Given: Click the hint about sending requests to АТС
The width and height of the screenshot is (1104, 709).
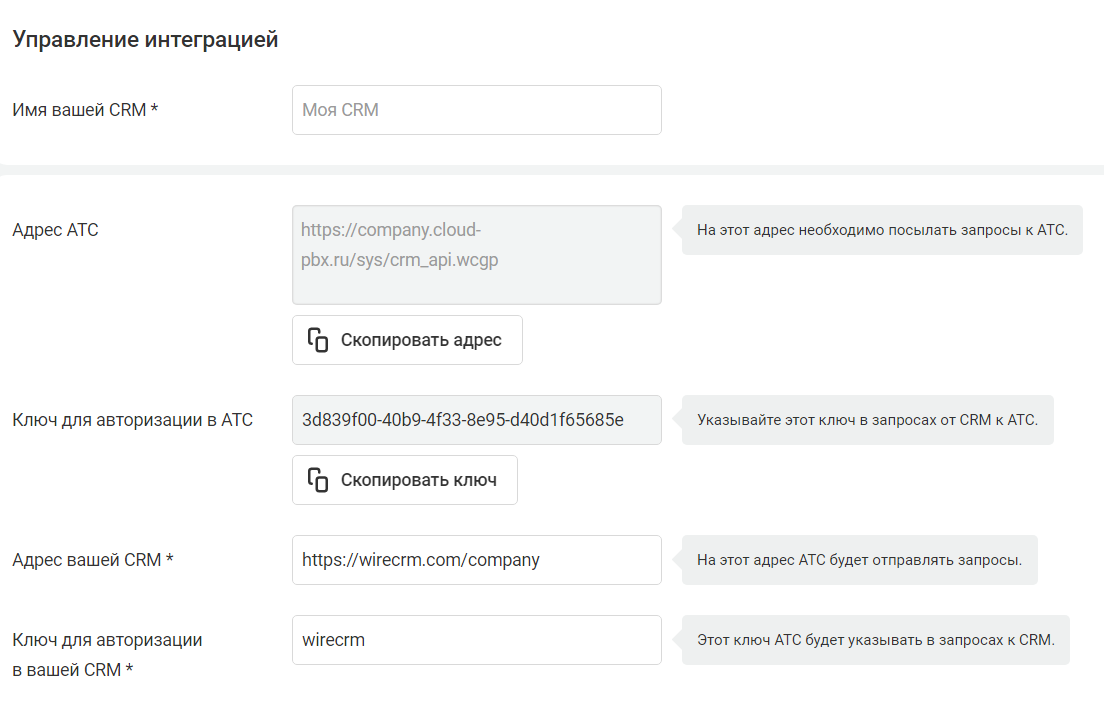Looking at the screenshot, I should pos(882,230).
